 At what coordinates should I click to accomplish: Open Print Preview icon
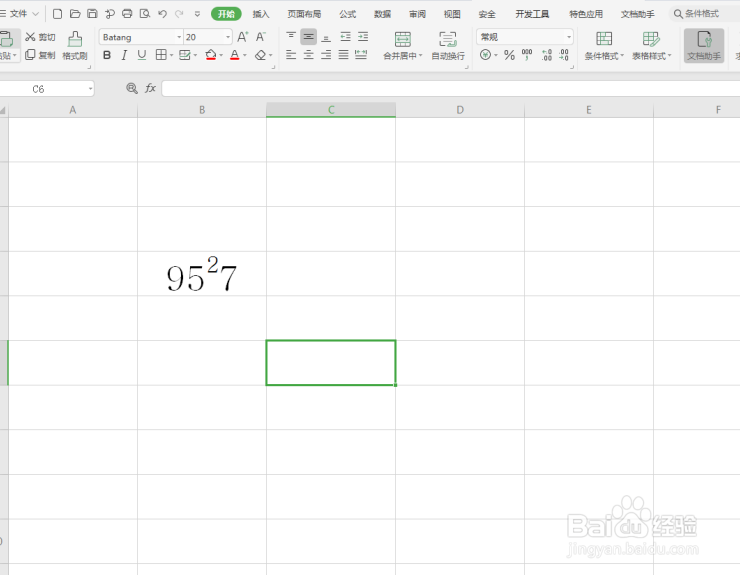(145, 14)
